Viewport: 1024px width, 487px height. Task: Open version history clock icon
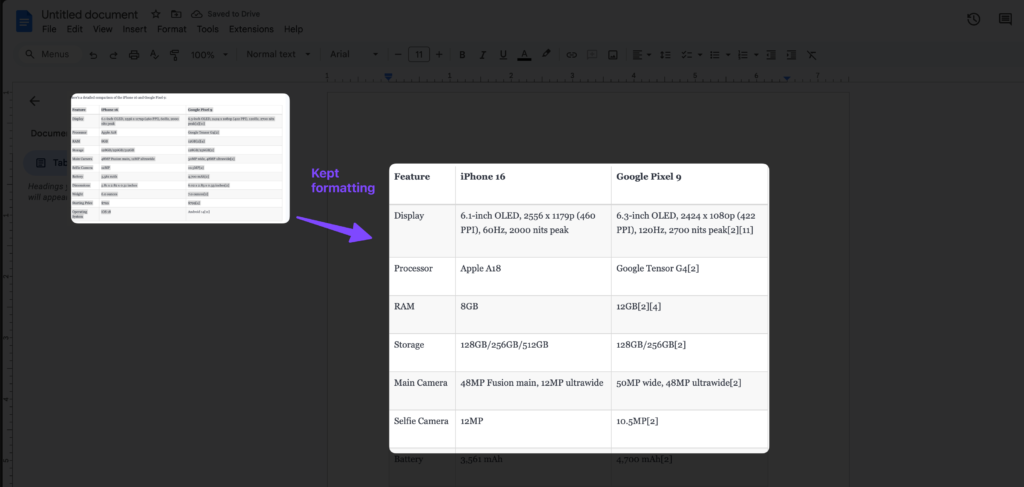pos(974,20)
